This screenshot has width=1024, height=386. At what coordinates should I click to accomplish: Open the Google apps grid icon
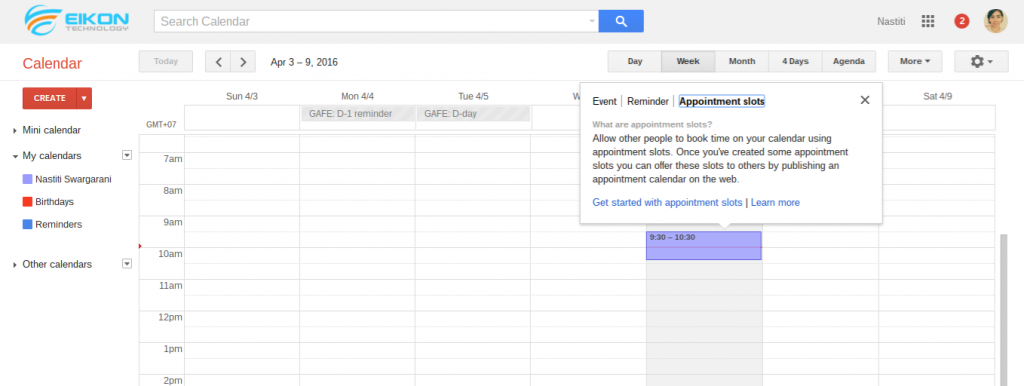[928, 22]
